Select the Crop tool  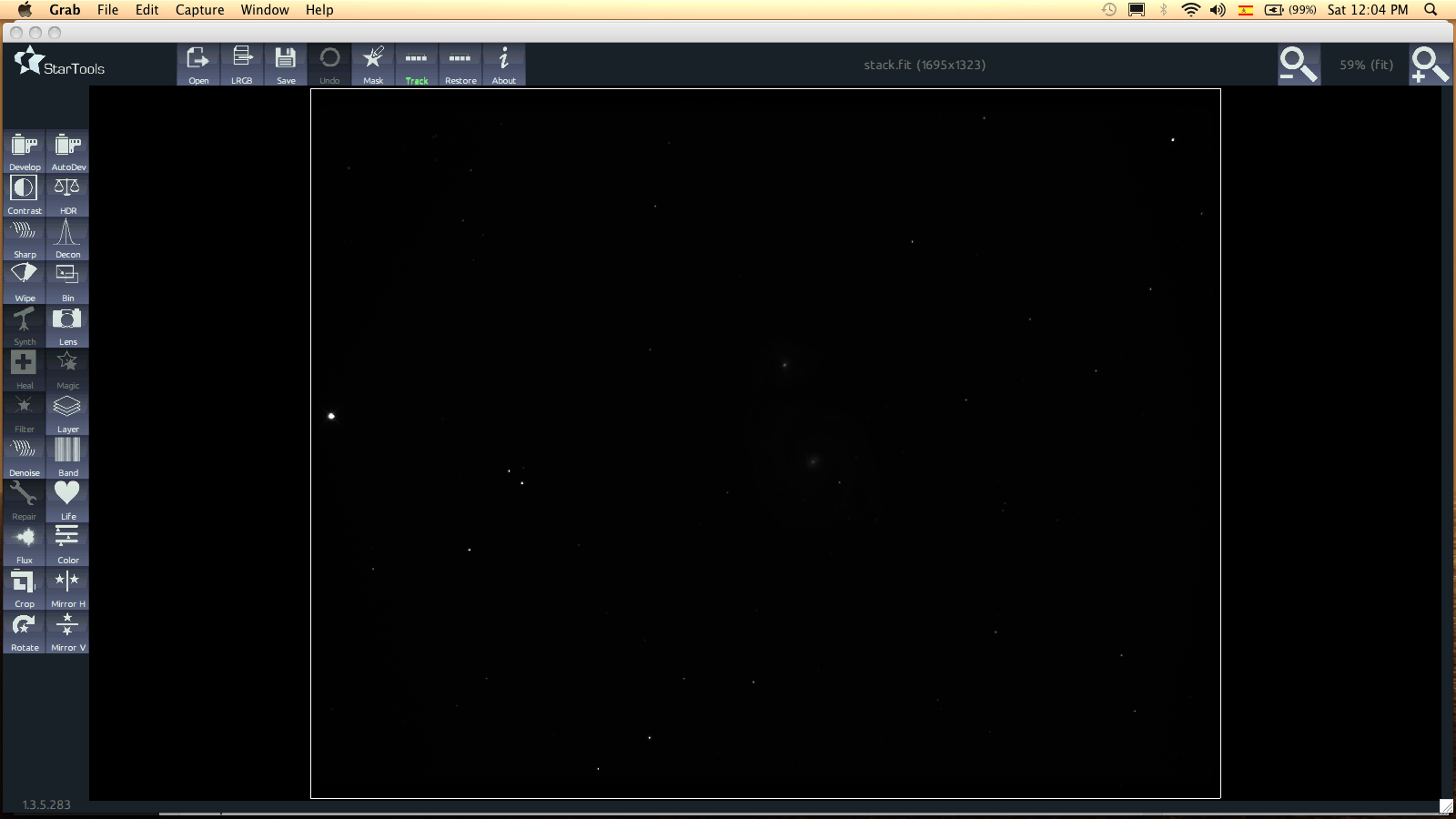point(25,588)
